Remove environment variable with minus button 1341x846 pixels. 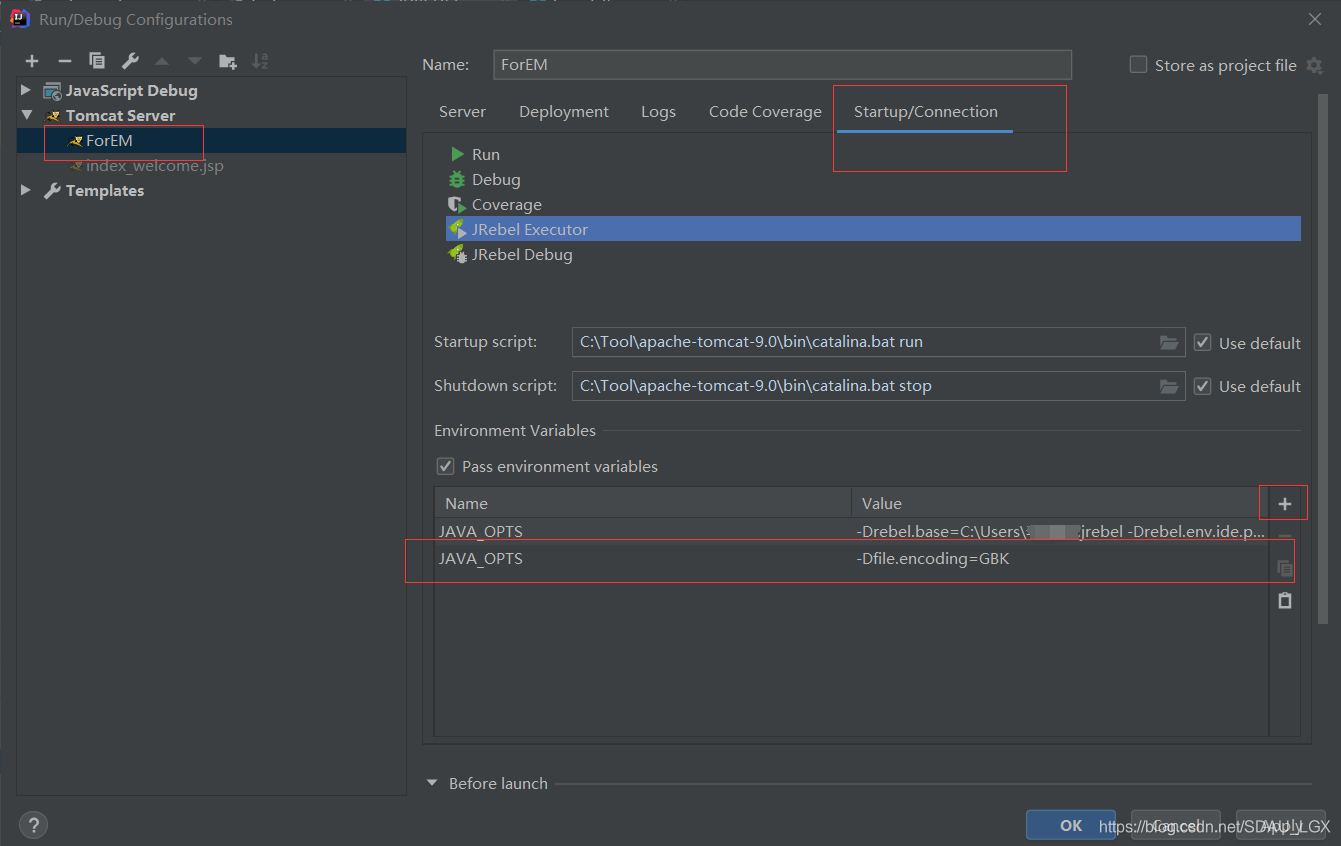[x=1285, y=537]
